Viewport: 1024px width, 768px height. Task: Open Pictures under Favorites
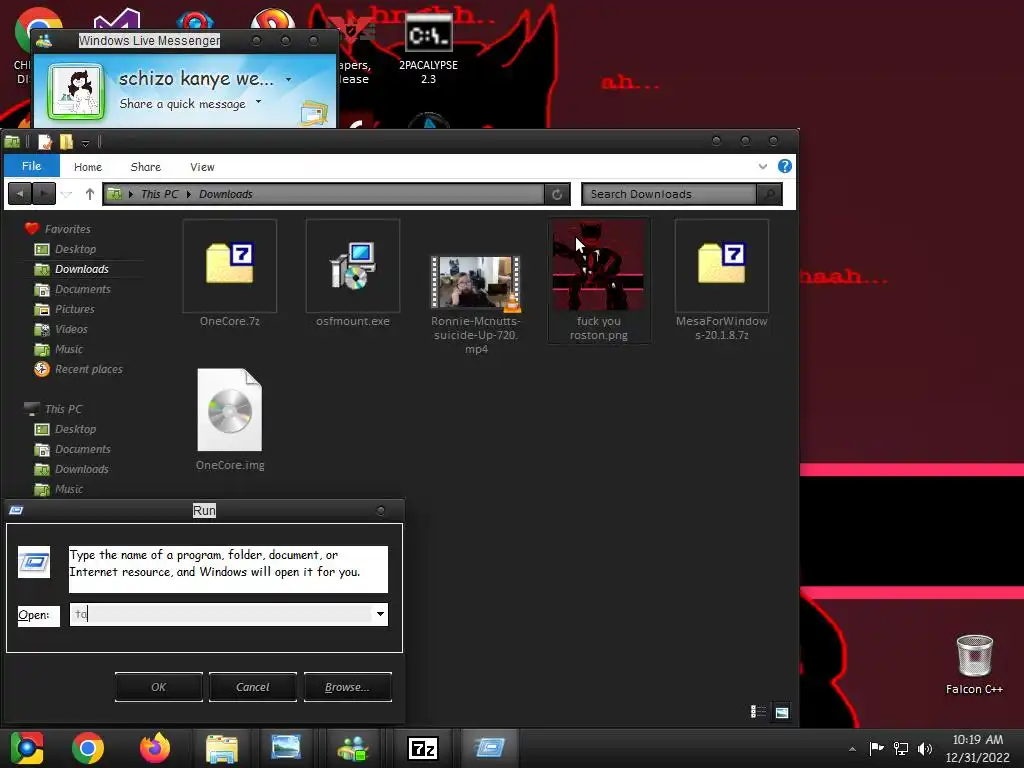(74, 309)
